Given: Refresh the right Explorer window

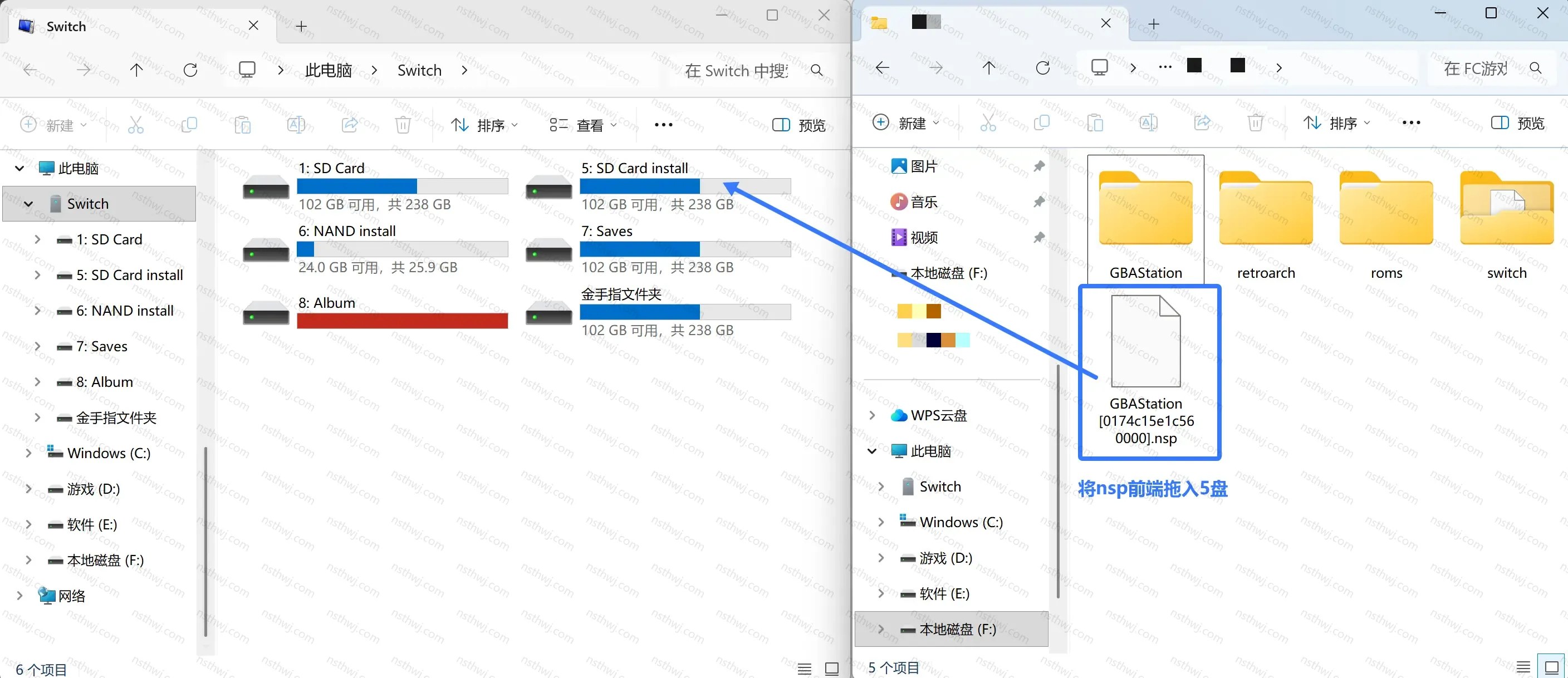Looking at the screenshot, I should [x=1043, y=67].
